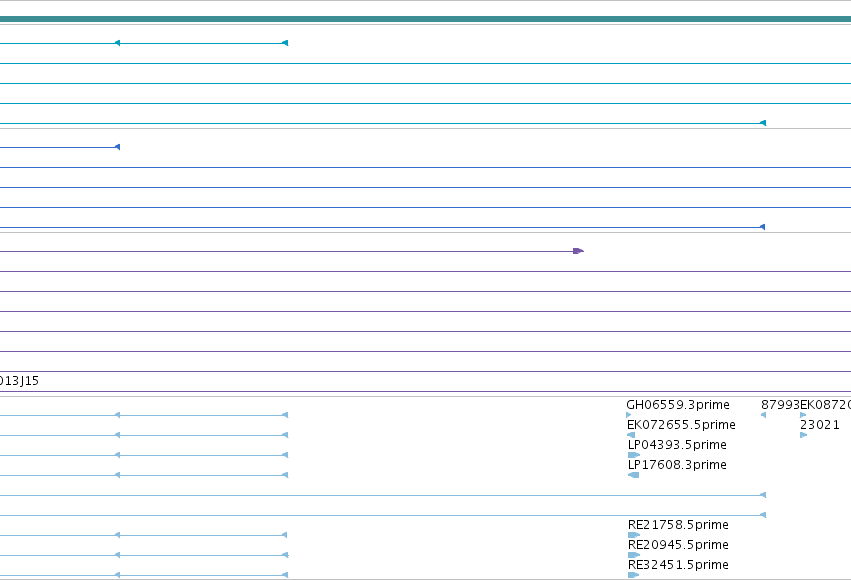This screenshot has height=580, width=851.
Task: Click the LP04393.5prime feature label
Action: [677, 445]
